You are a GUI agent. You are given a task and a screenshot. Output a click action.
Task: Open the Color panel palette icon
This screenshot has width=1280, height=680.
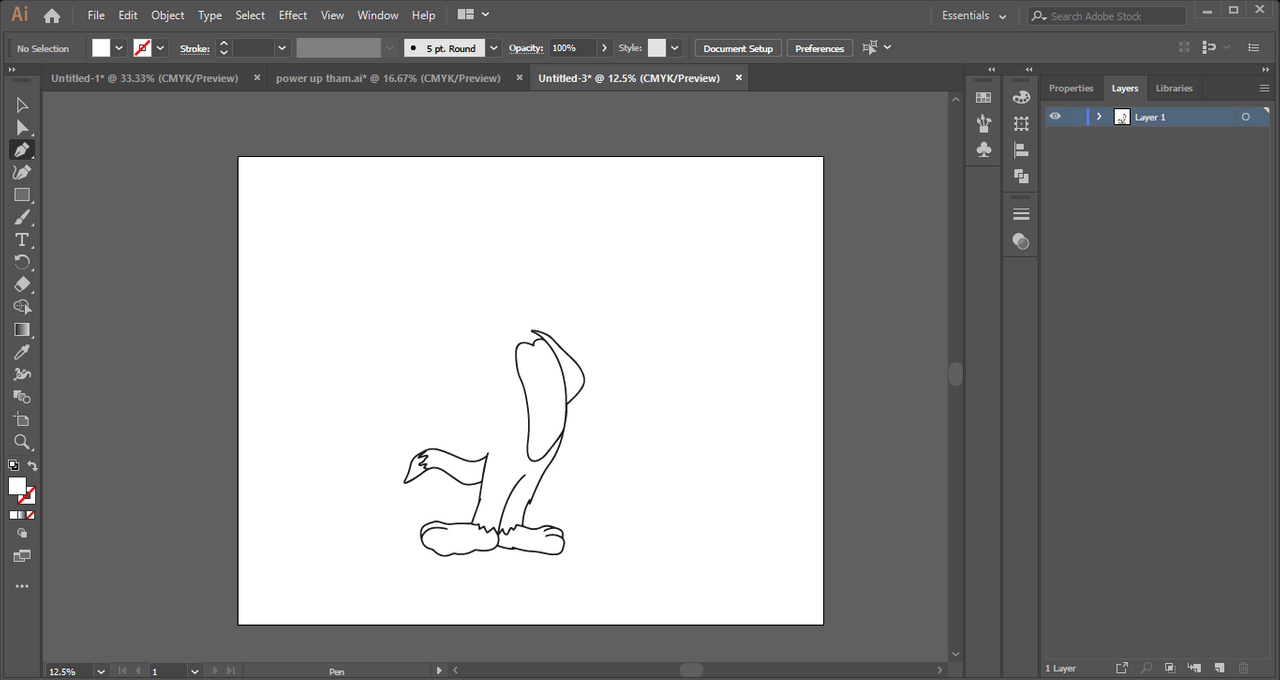pyautogui.click(x=1021, y=97)
